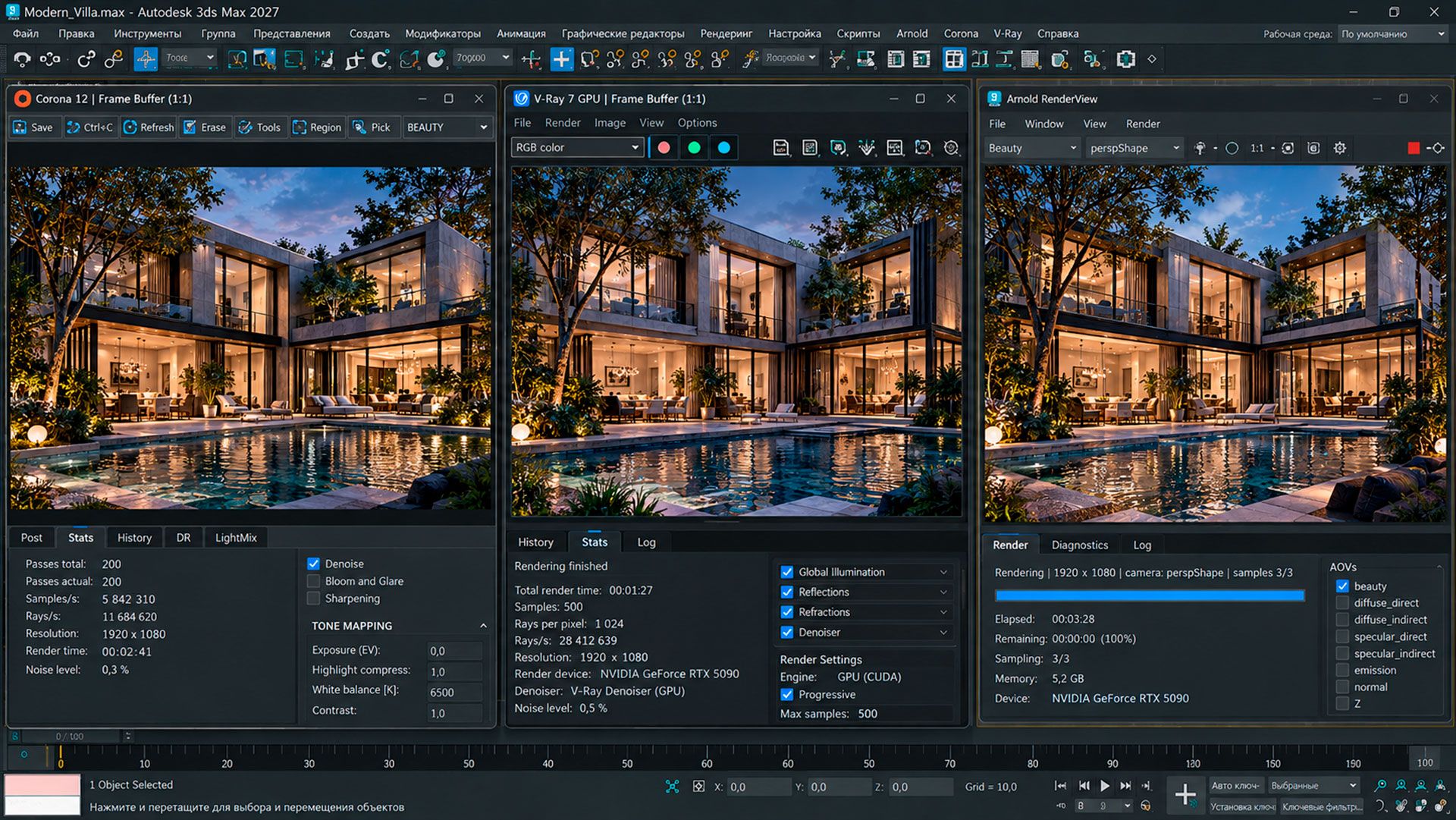Click the Region button in Corona buffer
Viewport: 1456px width, 820px height.
point(318,127)
